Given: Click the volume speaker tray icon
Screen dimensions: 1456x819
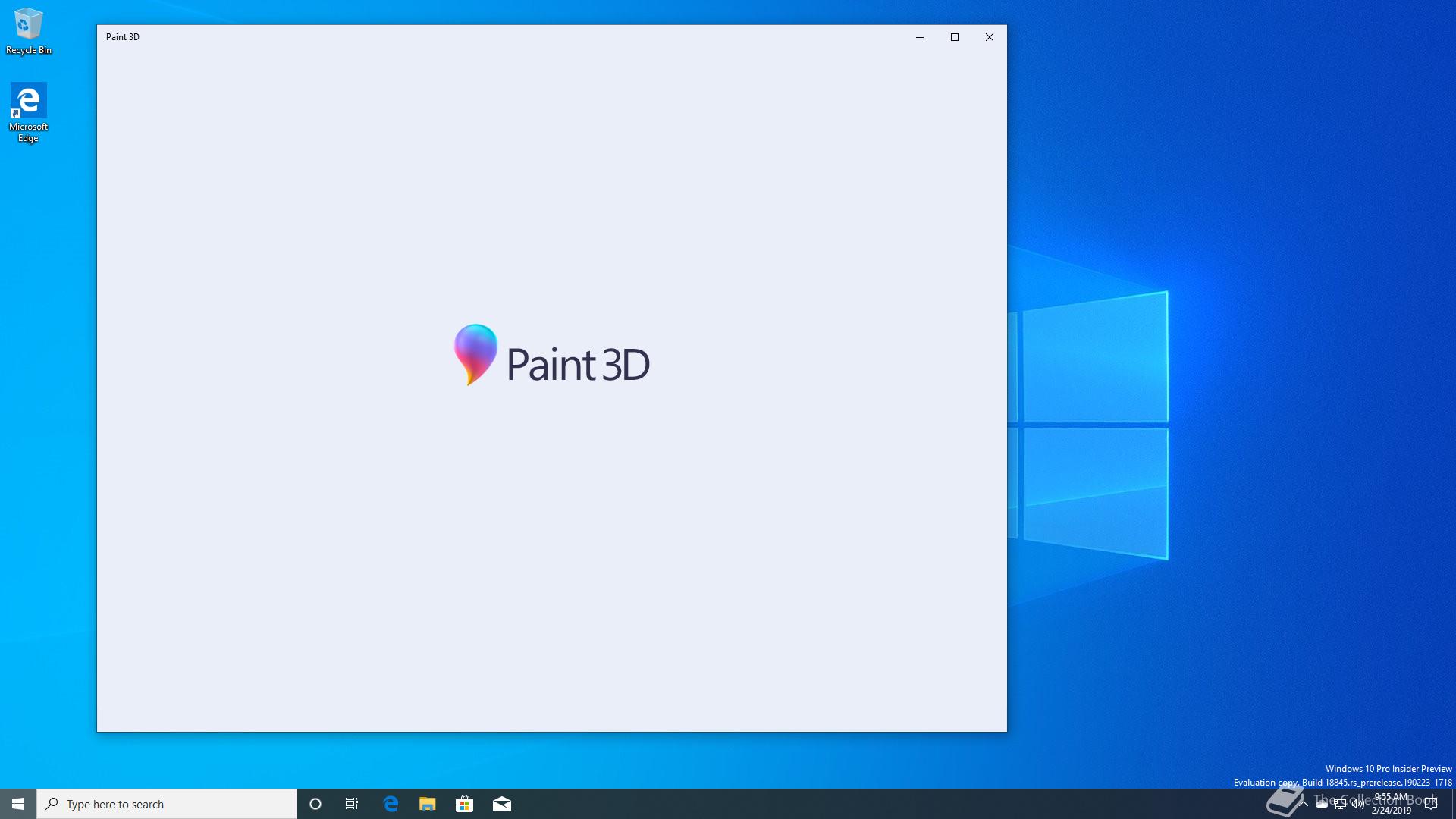Looking at the screenshot, I should 1358,804.
